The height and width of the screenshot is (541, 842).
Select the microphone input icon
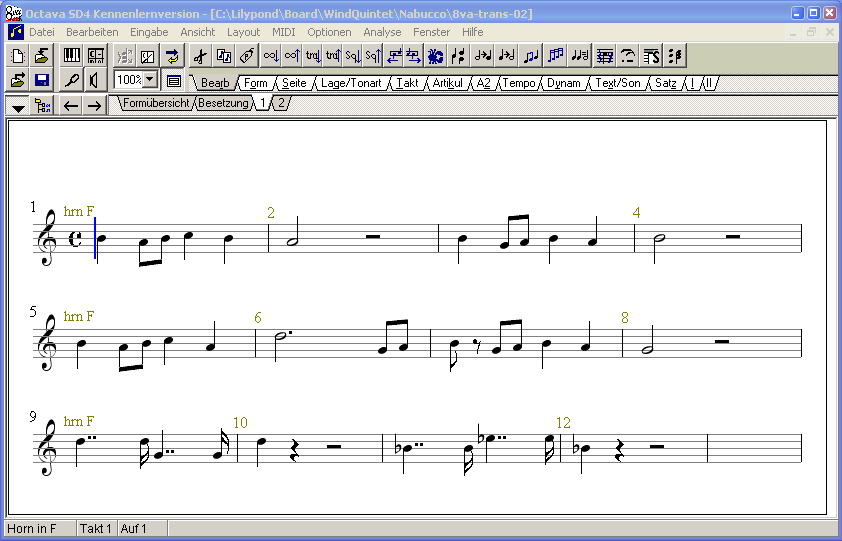71,81
